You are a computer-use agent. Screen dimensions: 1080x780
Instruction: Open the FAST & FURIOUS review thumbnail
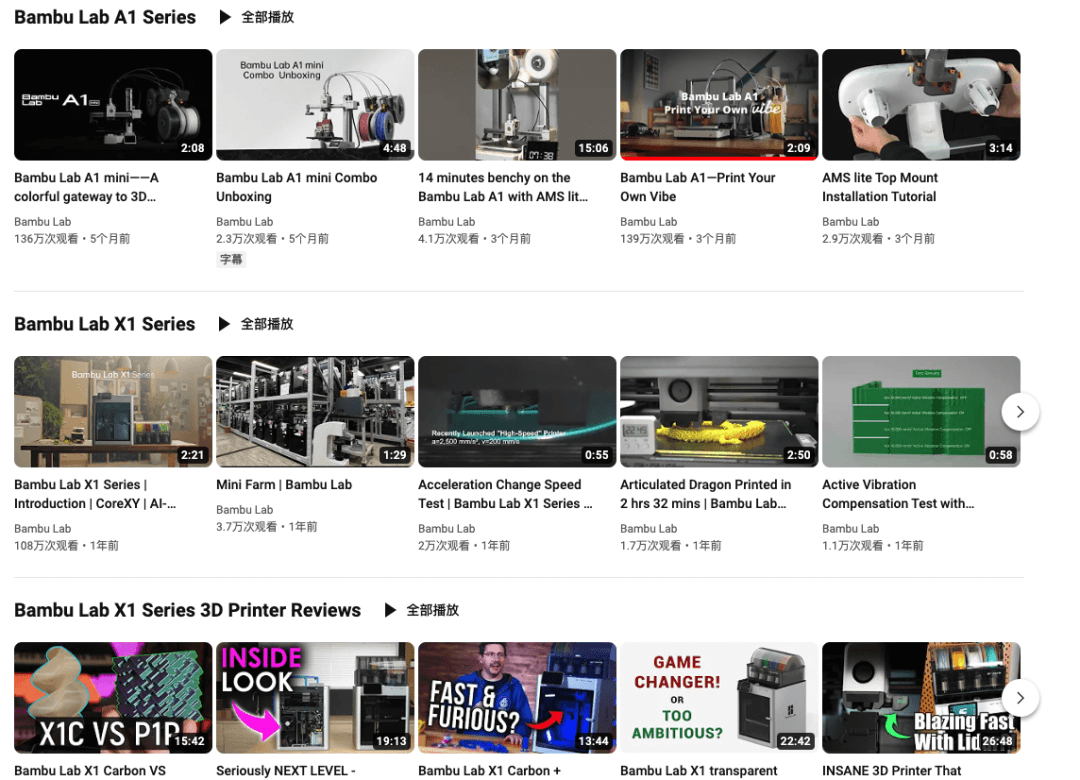pyautogui.click(x=517, y=697)
